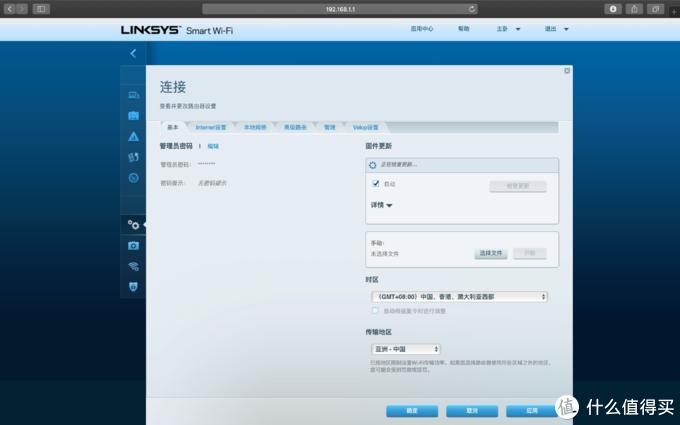Screen dimensions: 680x425
Task: Switch to the 高级路由 tab
Action: (x=295, y=127)
